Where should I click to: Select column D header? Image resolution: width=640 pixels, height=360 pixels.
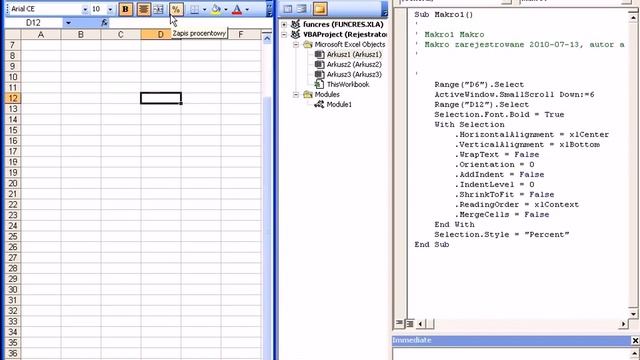tap(161, 35)
